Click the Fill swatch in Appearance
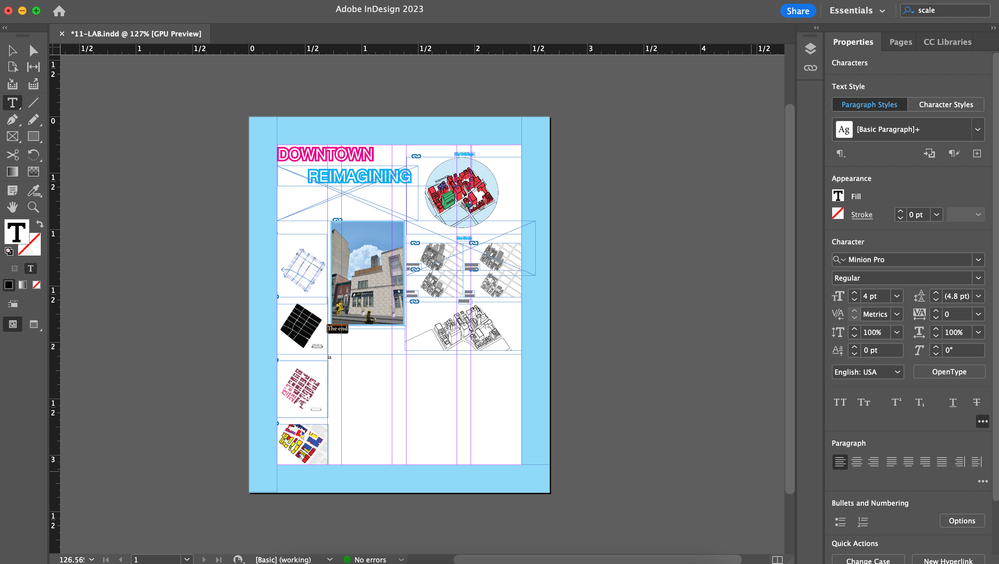 [x=838, y=196]
